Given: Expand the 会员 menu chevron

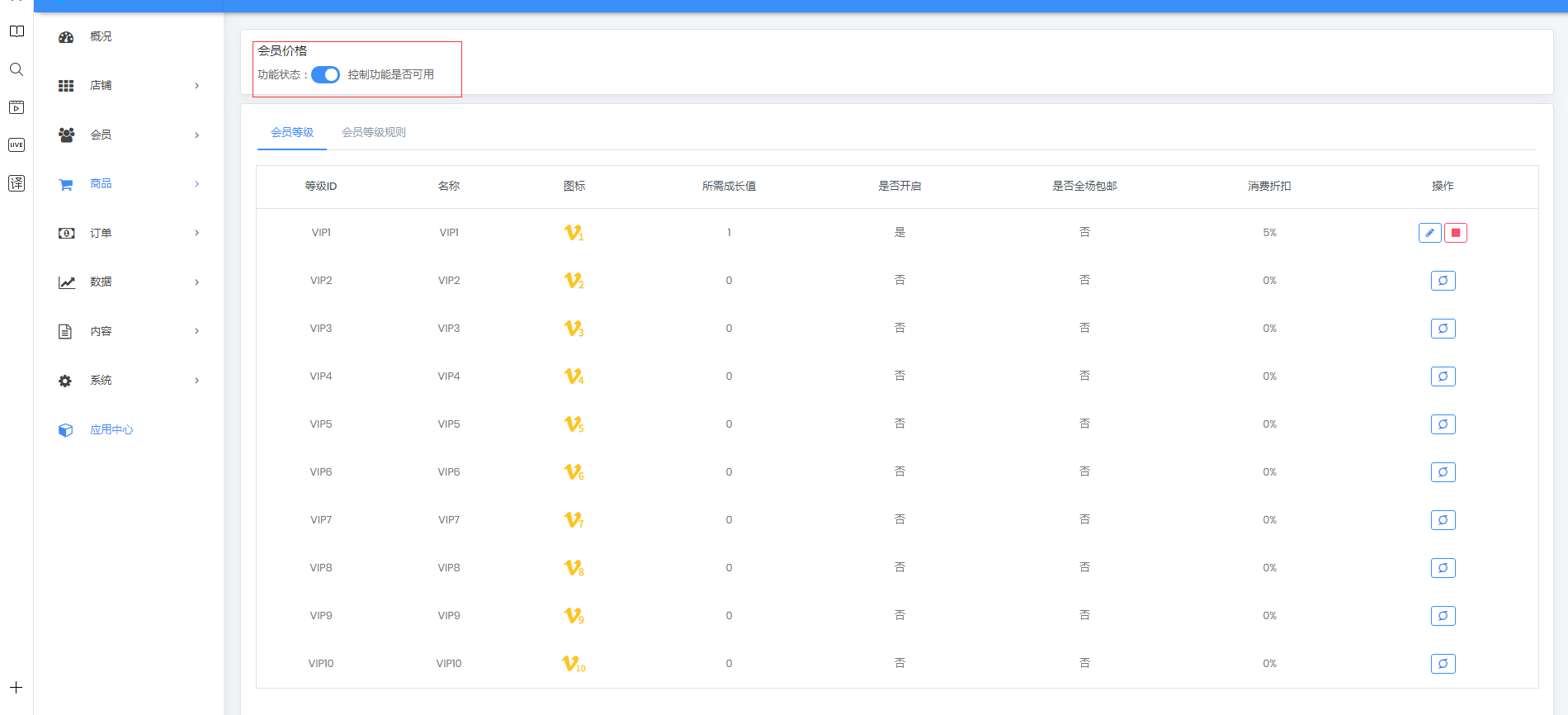Looking at the screenshot, I should [196, 135].
